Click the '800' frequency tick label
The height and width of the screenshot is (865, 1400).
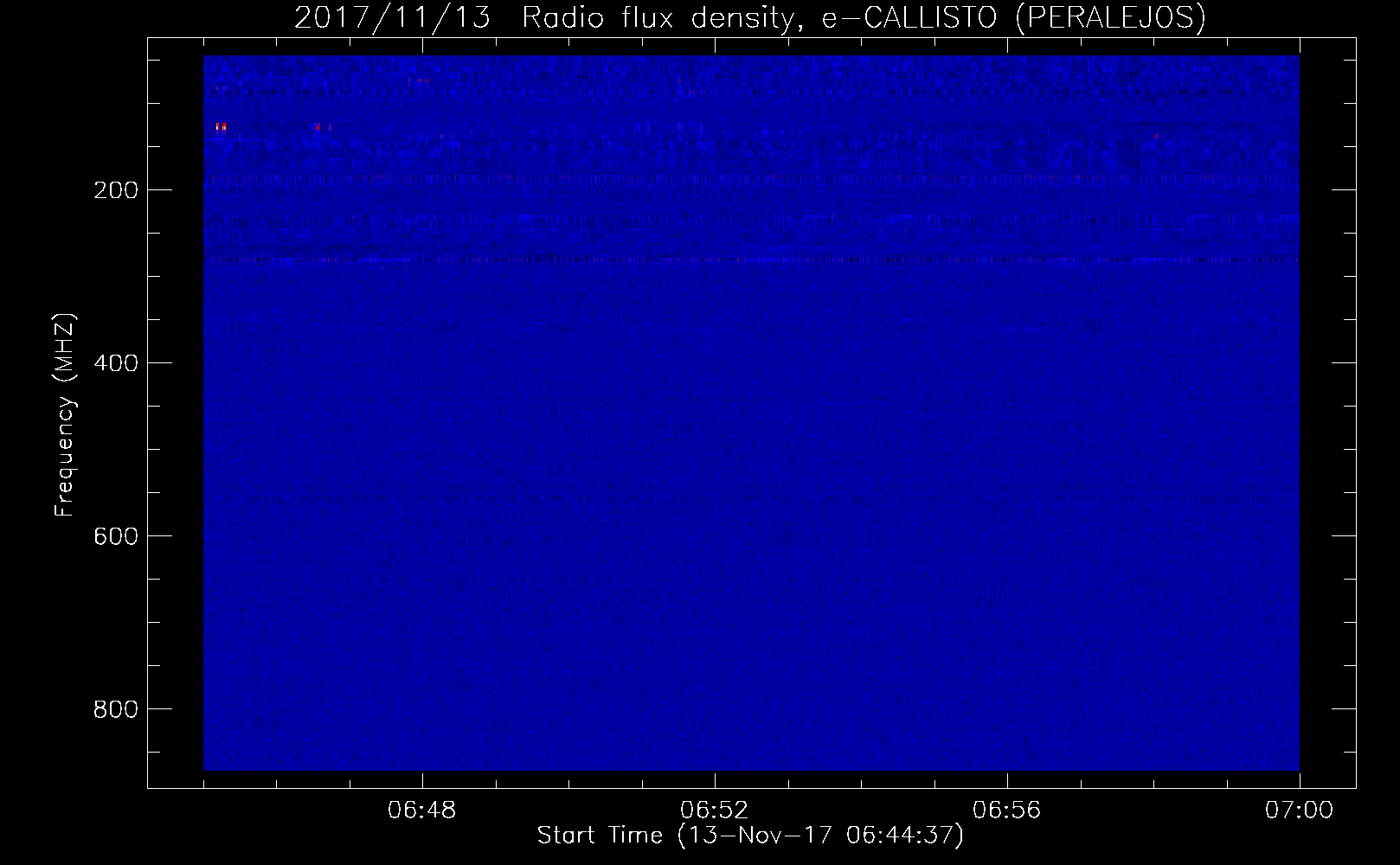pos(115,709)
